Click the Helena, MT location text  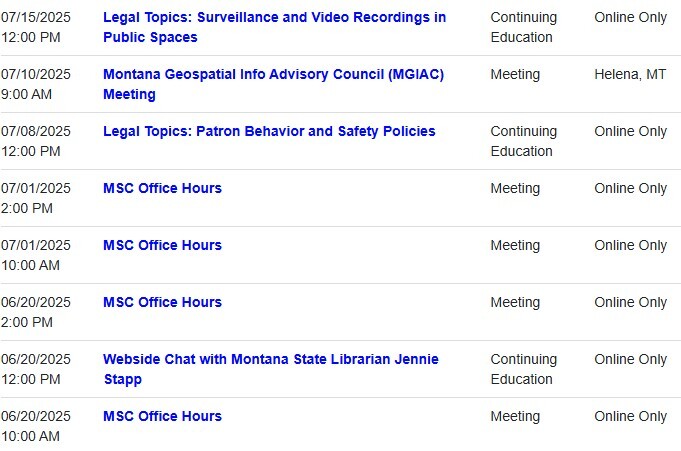click(630, 75)
